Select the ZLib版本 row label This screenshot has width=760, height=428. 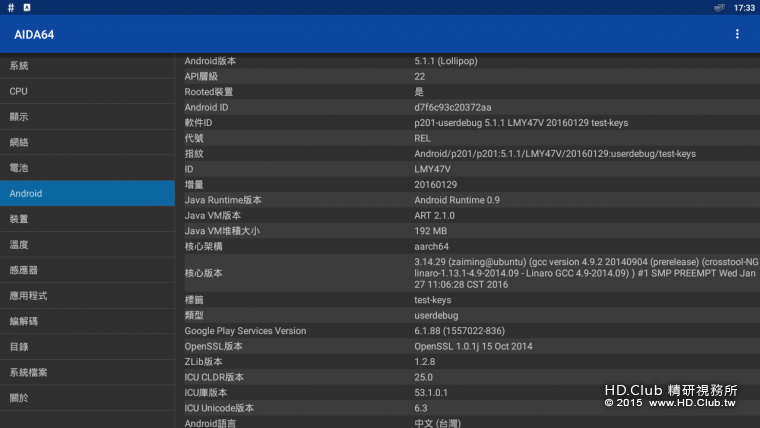pyautogui.click(x=203, y=362)
